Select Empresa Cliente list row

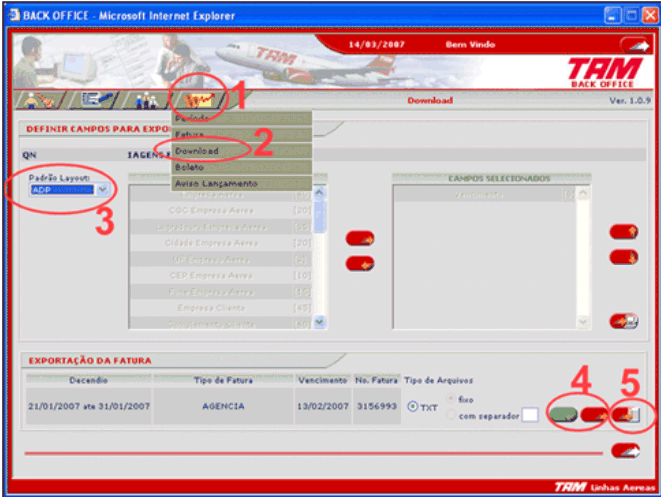click(x=221, y=308)
